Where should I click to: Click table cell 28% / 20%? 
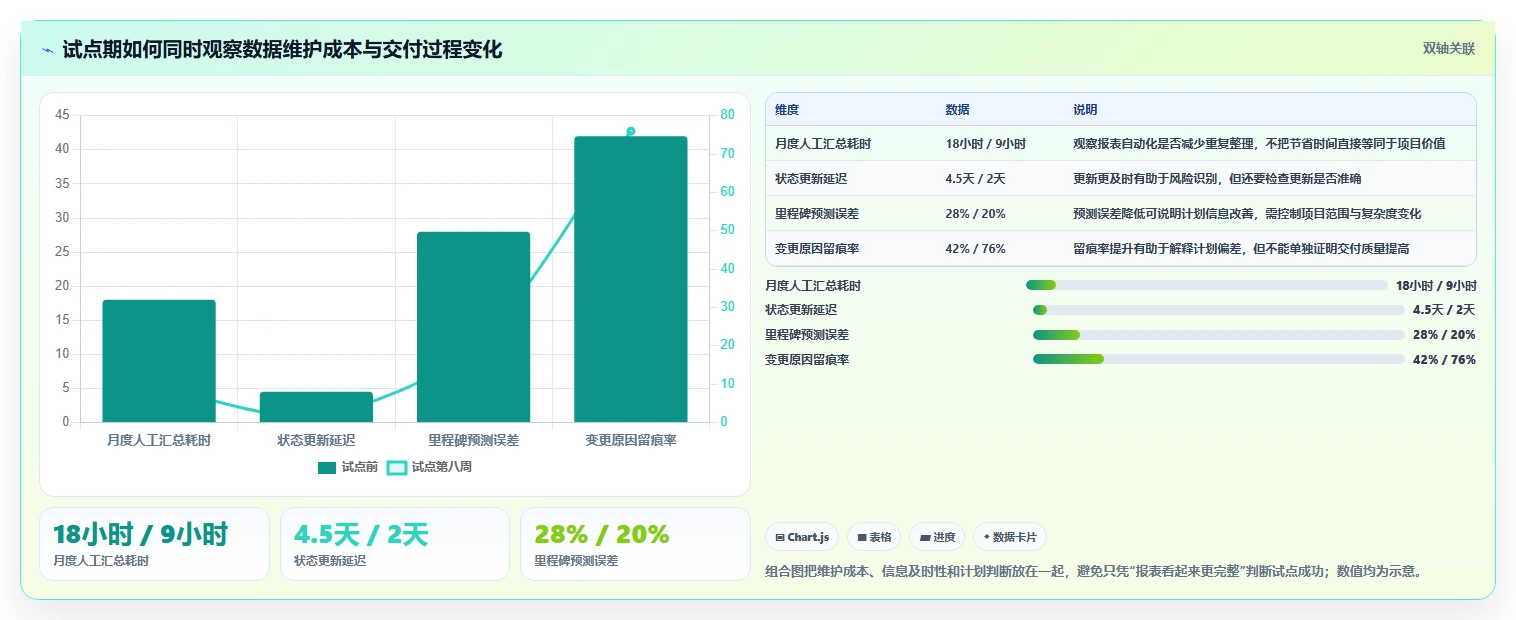975,214
